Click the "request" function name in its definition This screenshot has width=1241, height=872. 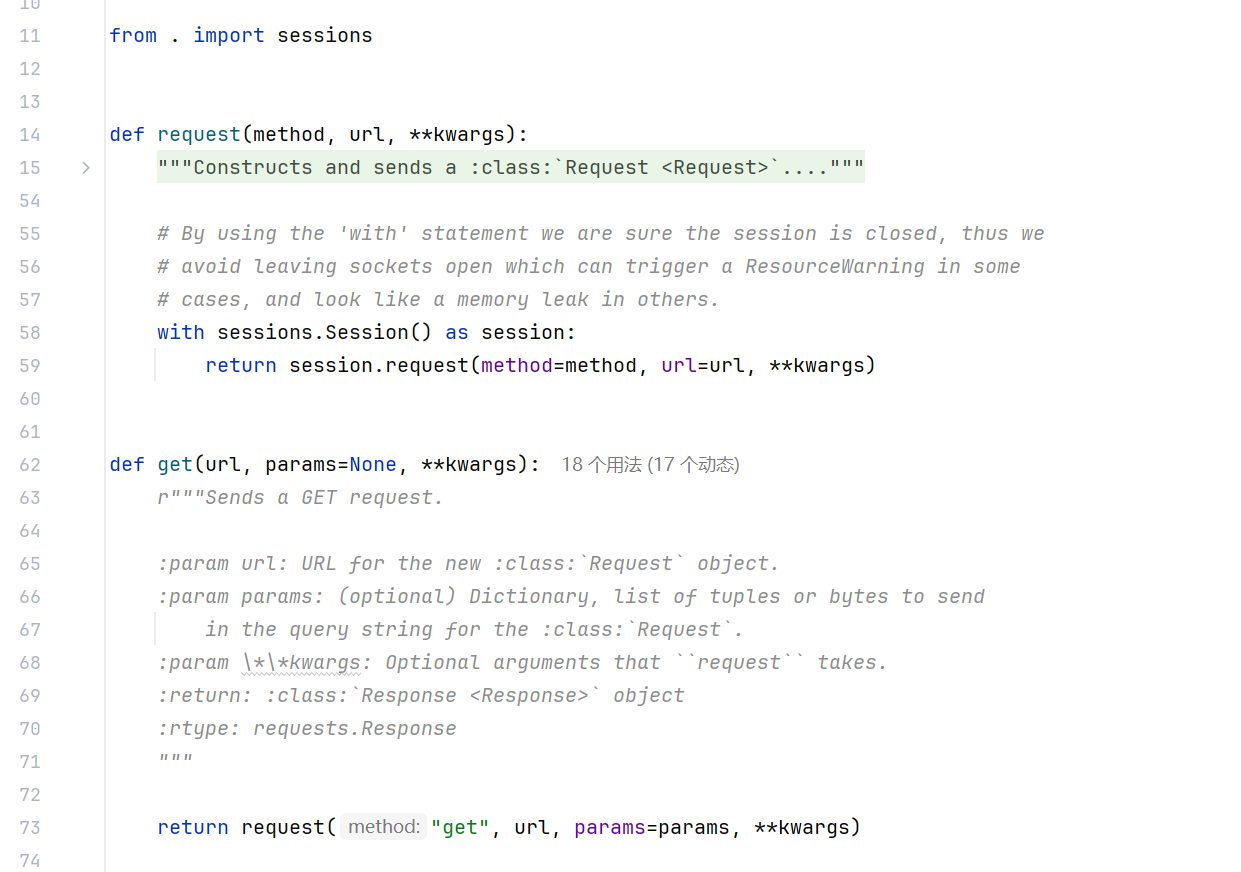point(199,135)
